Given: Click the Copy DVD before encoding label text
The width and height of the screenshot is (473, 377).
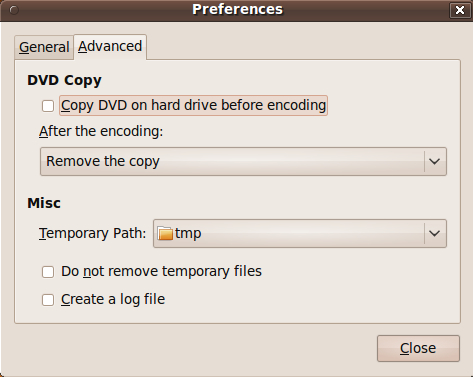Looking at the screenshot, I should pos(193,106).
